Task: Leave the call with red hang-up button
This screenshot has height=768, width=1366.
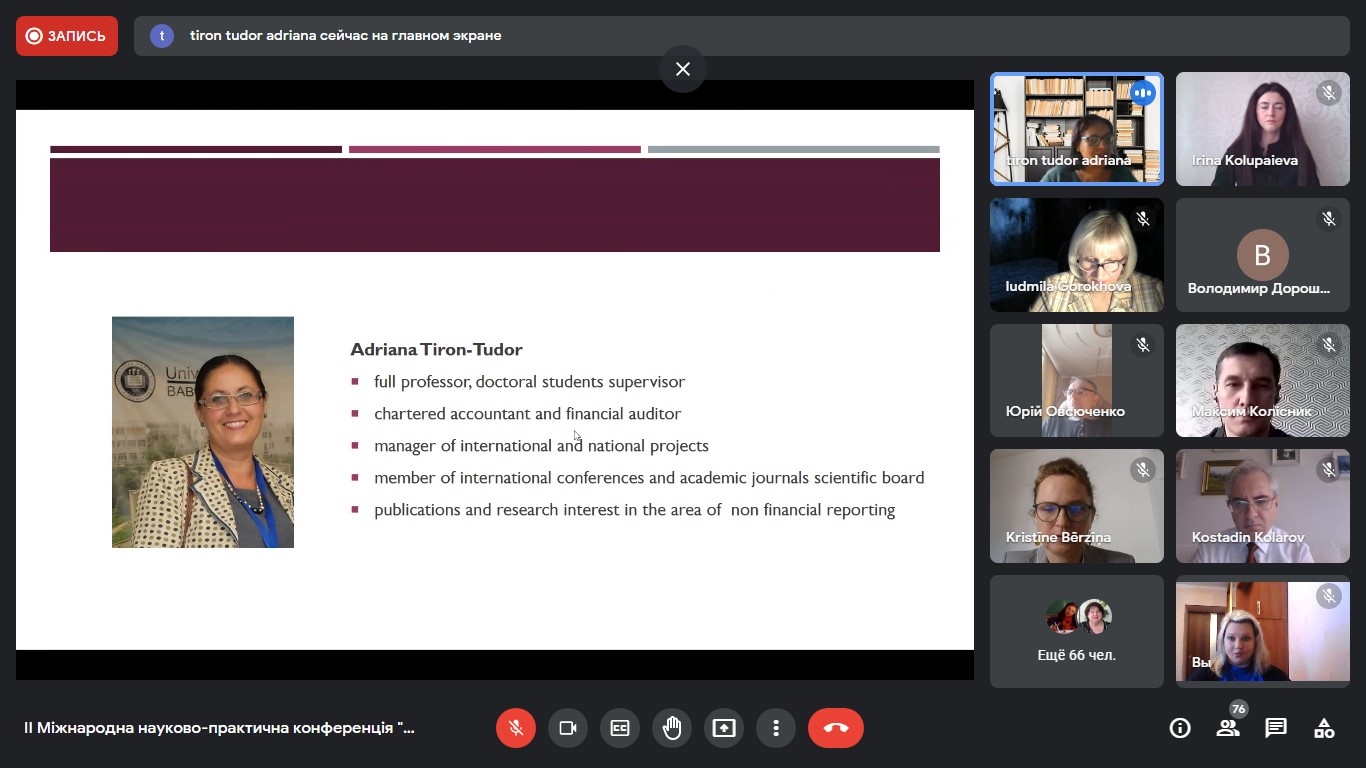Action: coord(836,728)
